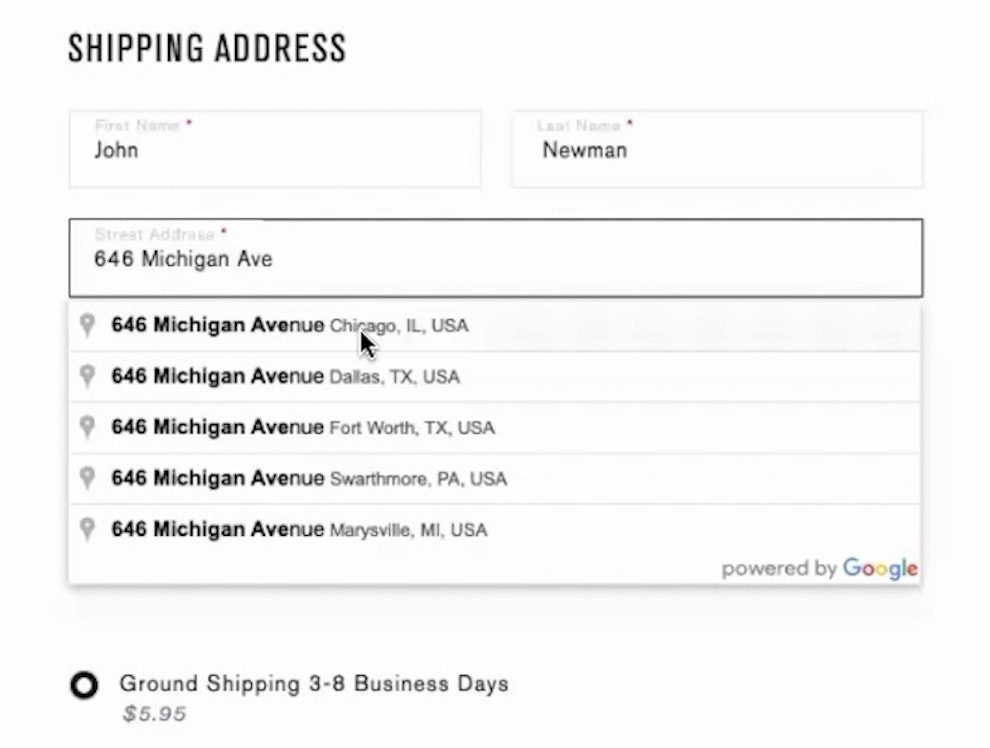Click the pin icon beside the Marysville suggestion
990x748 pixels.
[88, 530]
